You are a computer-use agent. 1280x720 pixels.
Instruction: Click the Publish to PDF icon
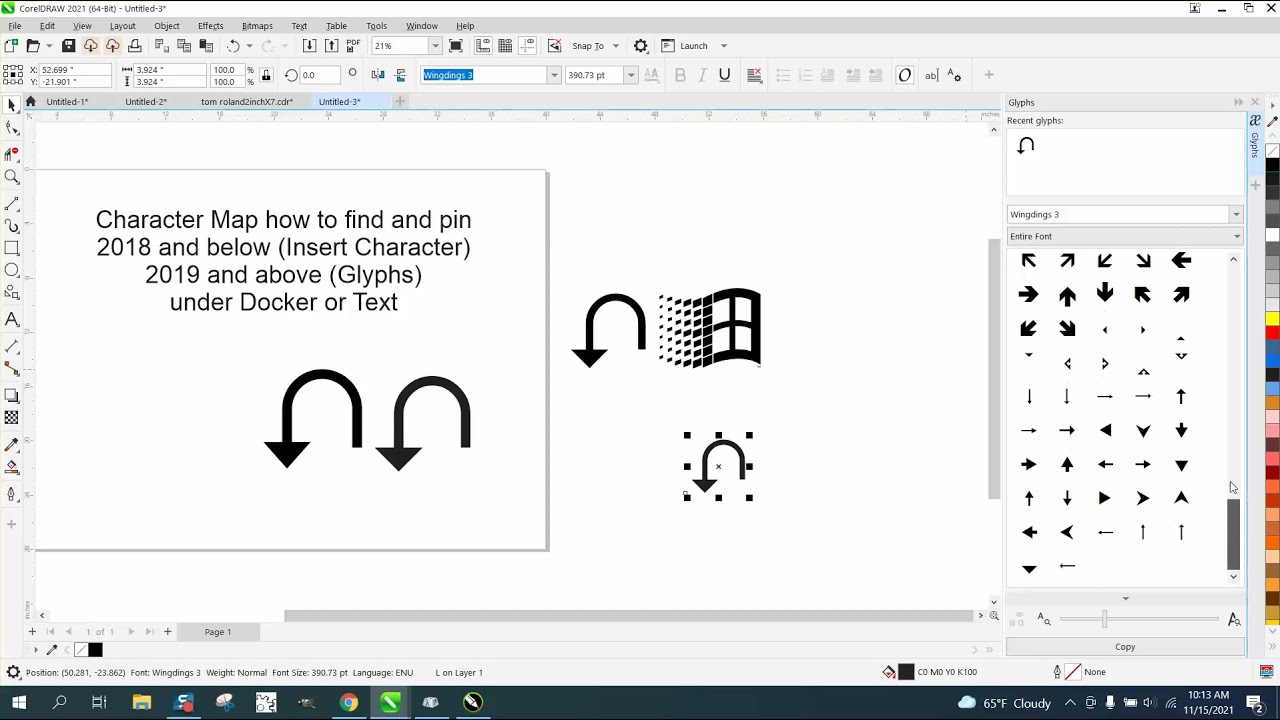(x=353, y=46)
